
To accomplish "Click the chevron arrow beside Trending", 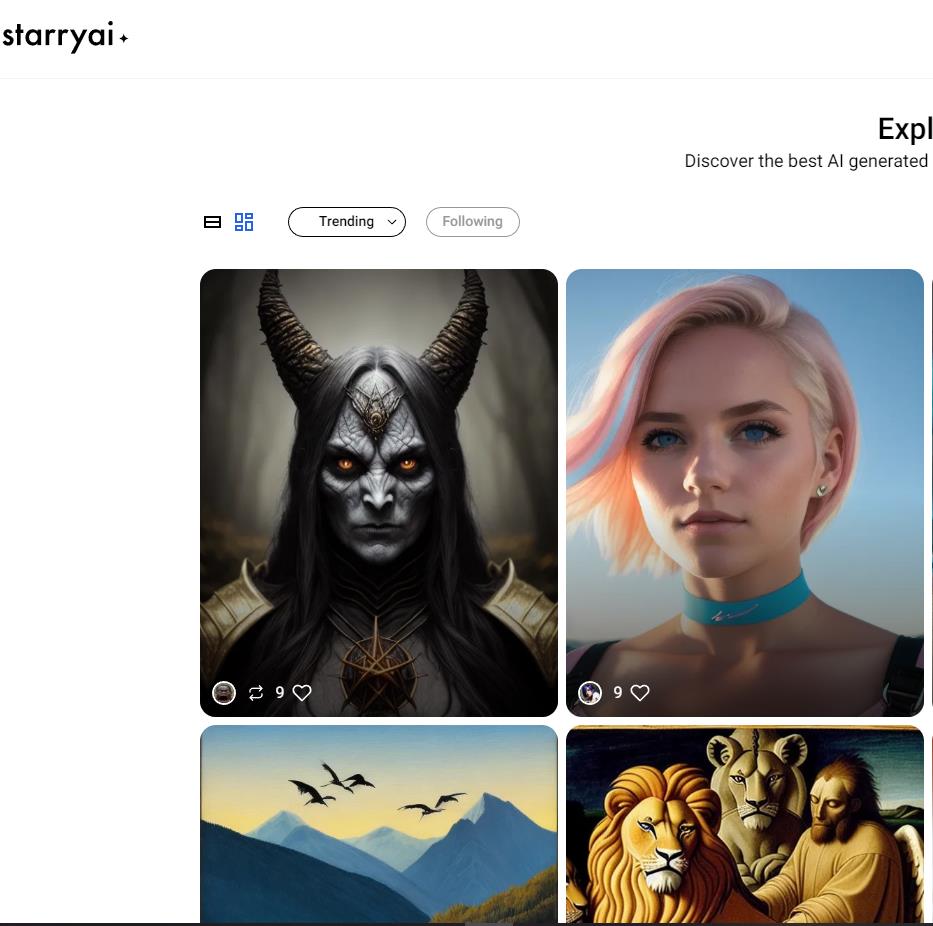I will [392, 222].
